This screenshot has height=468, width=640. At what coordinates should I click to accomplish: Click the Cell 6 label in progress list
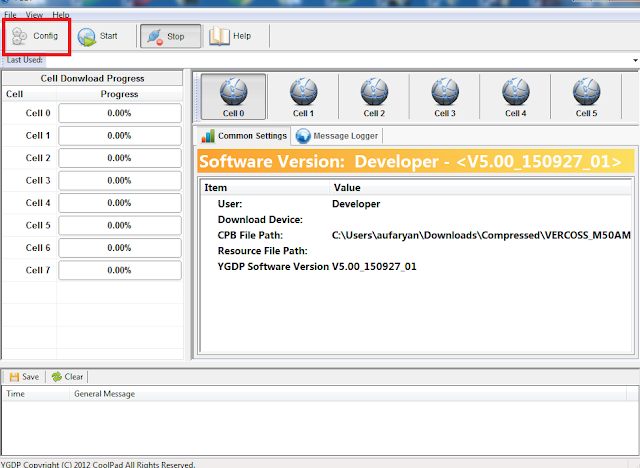38,248
